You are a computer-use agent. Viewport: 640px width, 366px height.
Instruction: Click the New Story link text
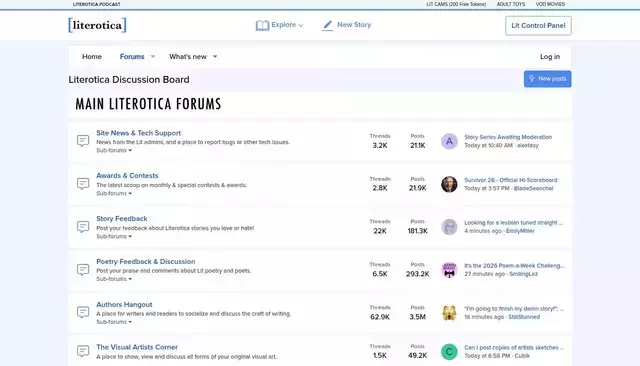tap(354, 25)
